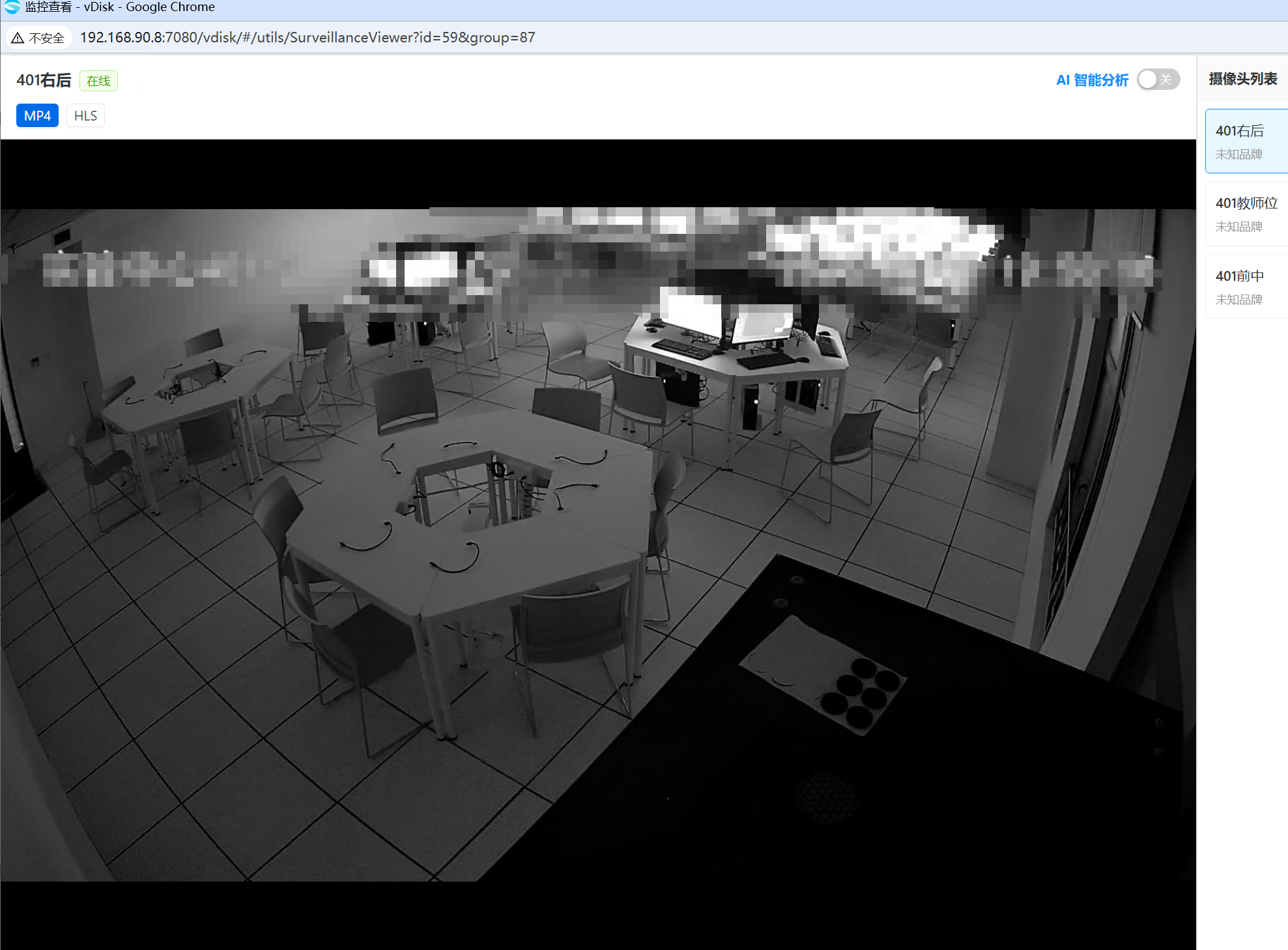Enable the AI 智能分析 switch
This screenshot has height=950, width=1288.
pyautogui.click(x=1157, y=79)
